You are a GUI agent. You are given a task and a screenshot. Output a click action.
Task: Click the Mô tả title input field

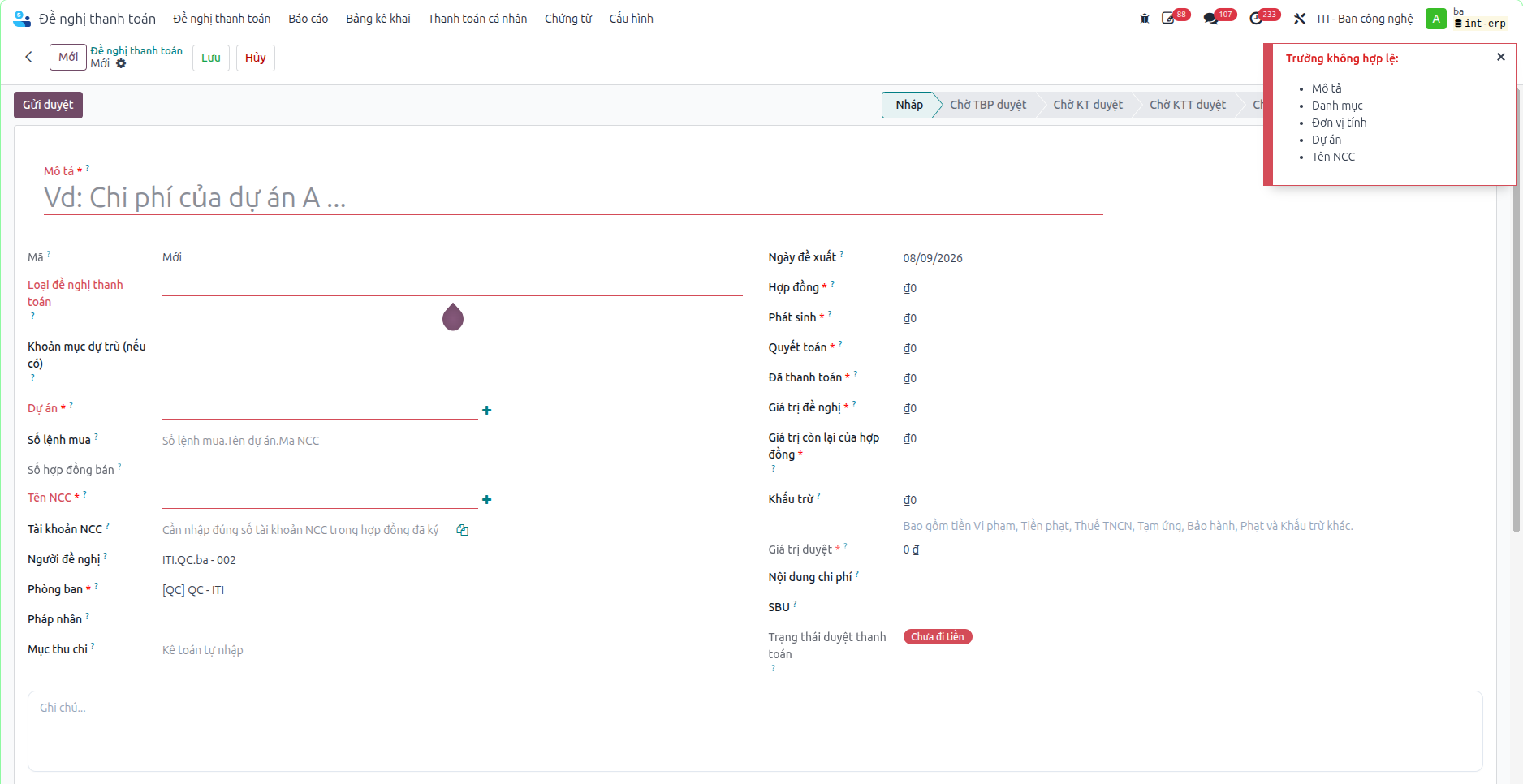[573, 198]
